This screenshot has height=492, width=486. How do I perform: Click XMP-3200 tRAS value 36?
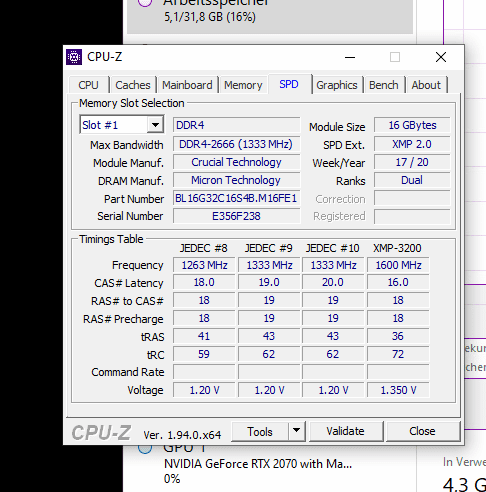(398, 336)
